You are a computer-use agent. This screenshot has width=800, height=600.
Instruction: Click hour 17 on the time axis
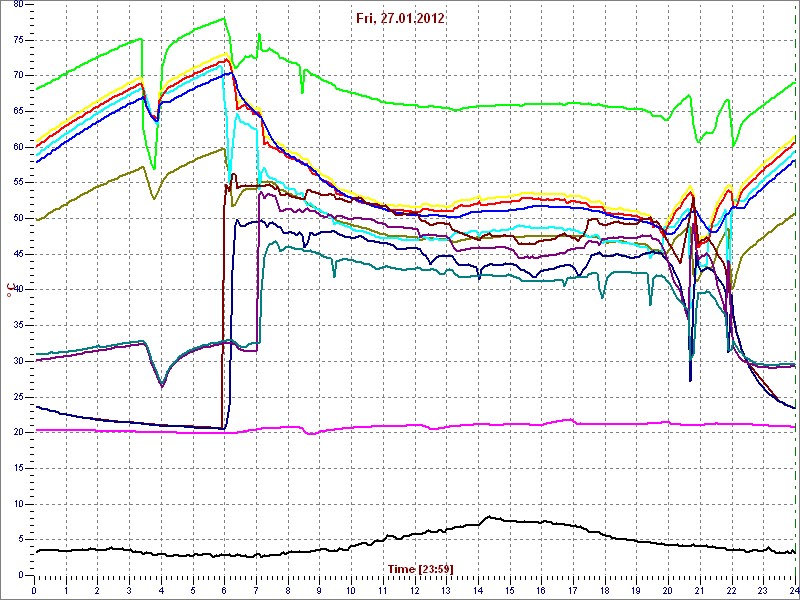(x=573, y=589)
